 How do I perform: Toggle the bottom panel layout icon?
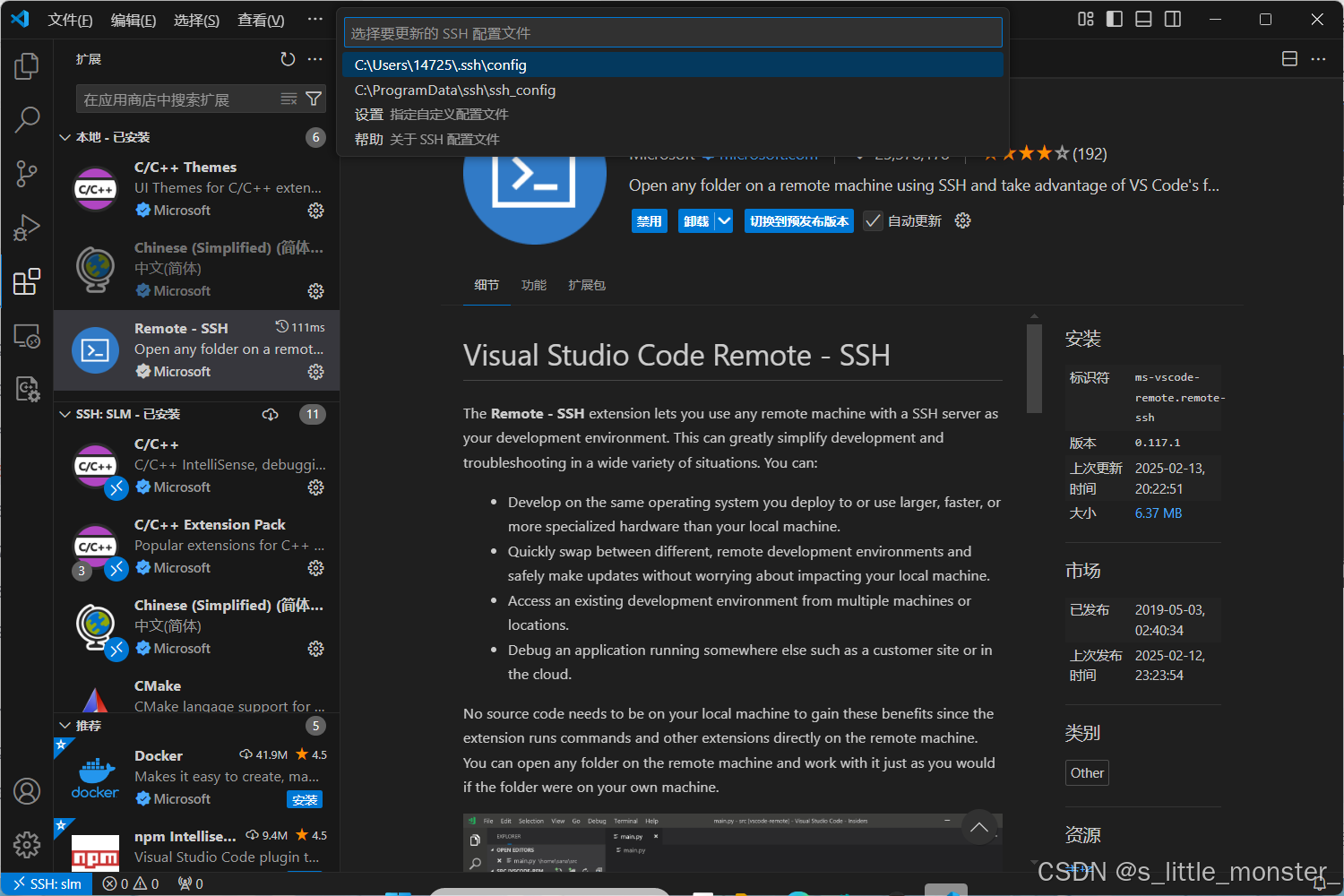point(1143,19)
